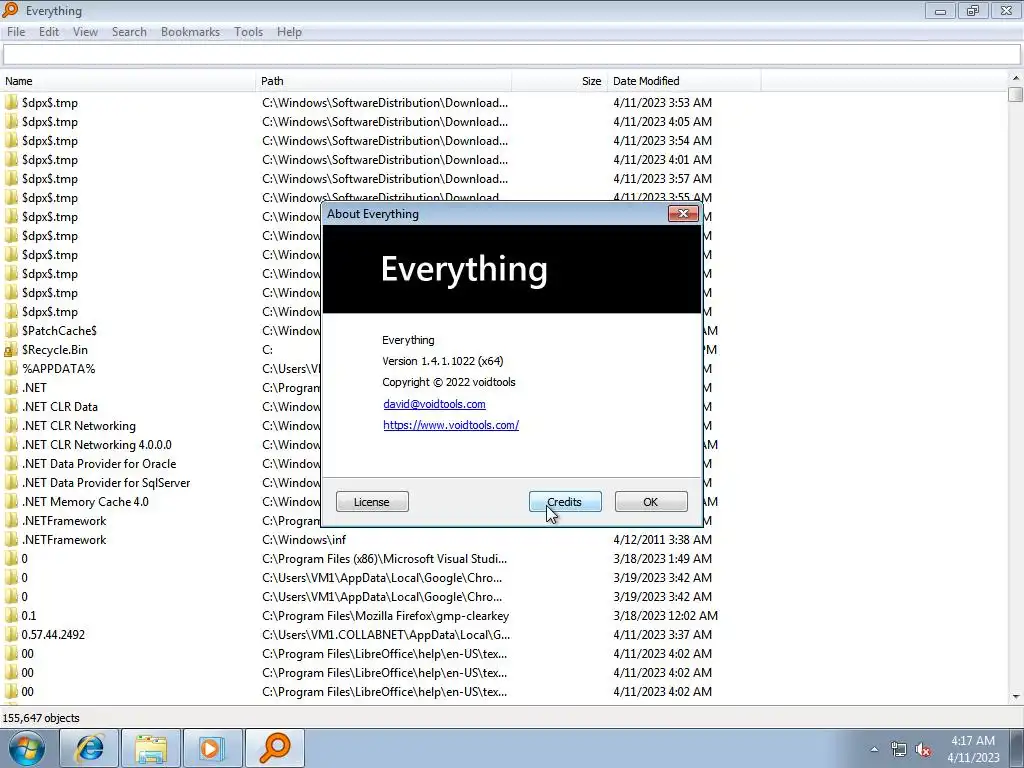Click the Microsoft Visual Studio path cell
Image resolution: width=1024 pixels, height=768 pixels.
[385, 559]
